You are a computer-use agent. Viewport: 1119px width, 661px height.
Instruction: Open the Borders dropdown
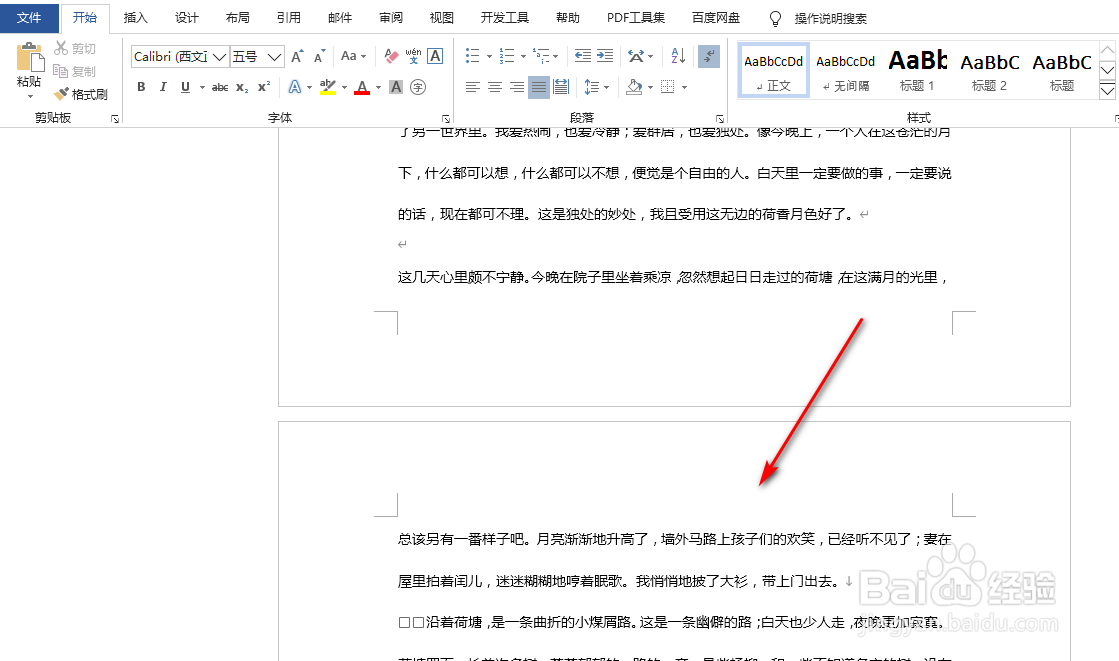684,87
